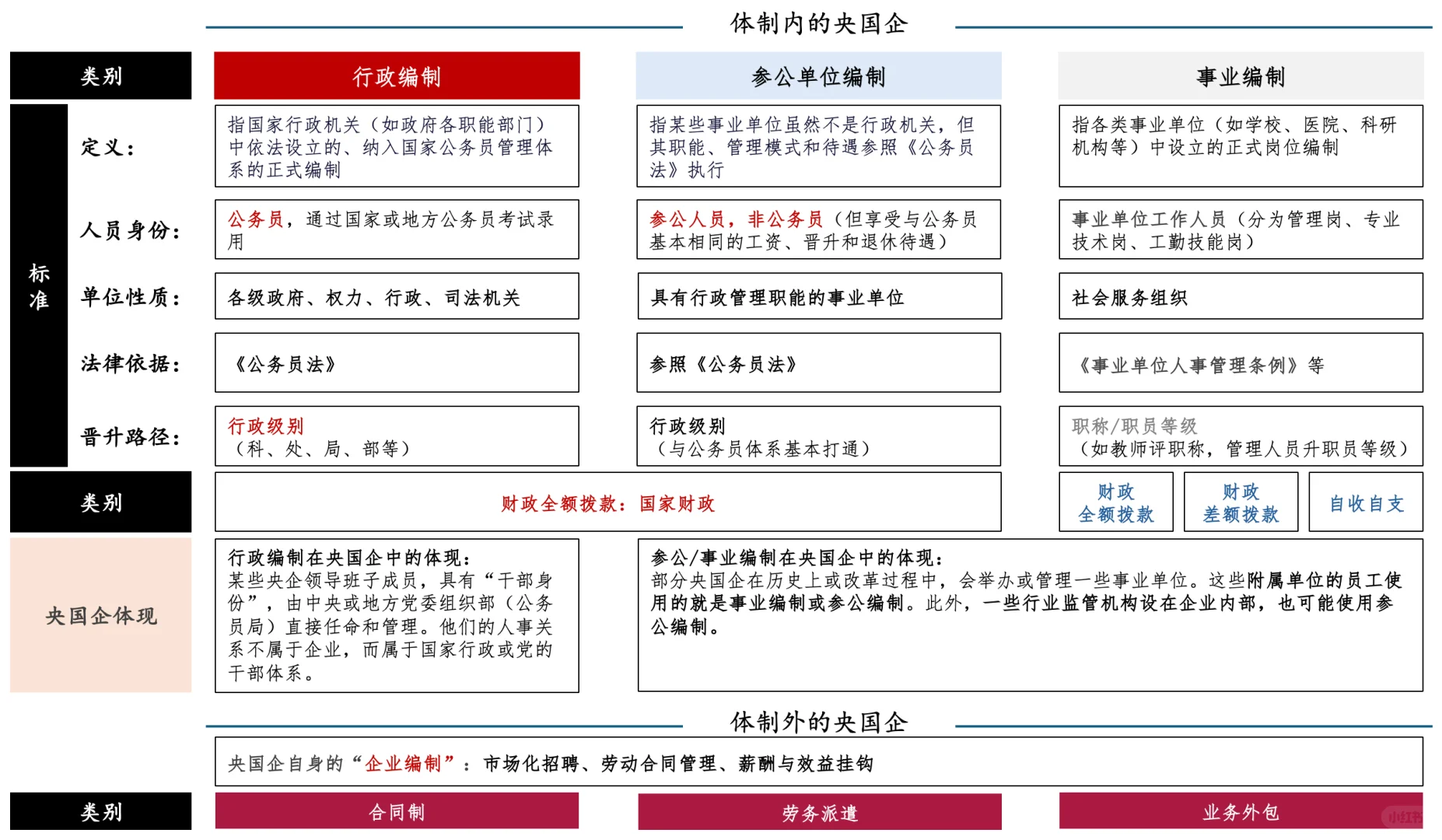Click the pink 央国企体现 label
Image resolution: width=1442 pixels, height=840 pixels.
[x=100, y=615]
